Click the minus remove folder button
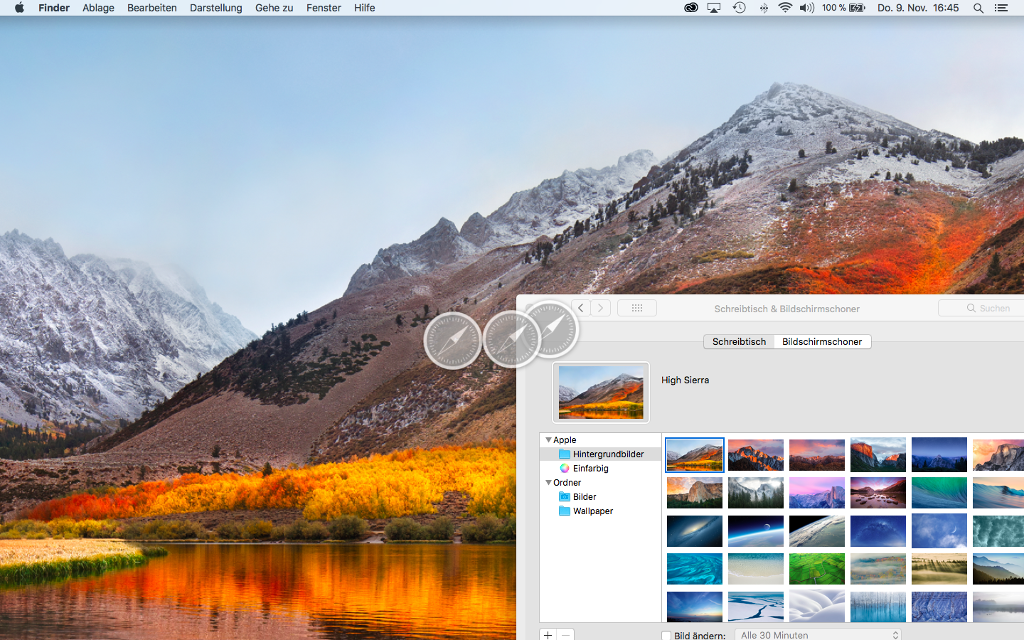Screen dimensions: 1024x640 click(566, 635)
